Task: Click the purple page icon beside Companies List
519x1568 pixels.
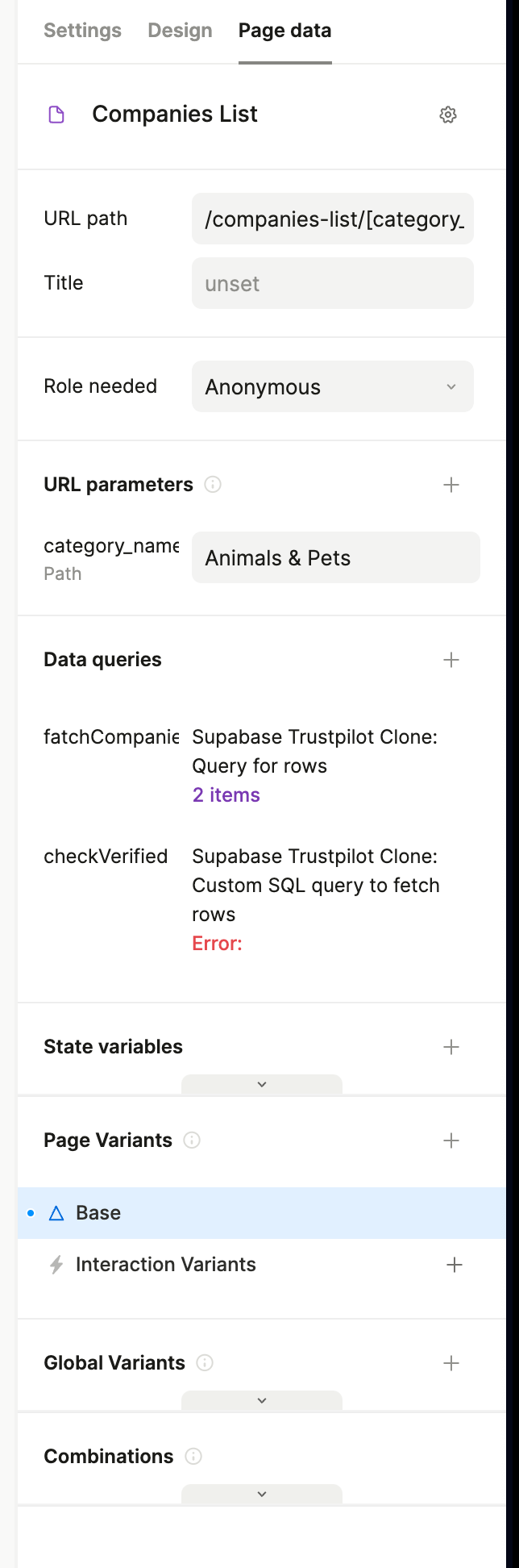Action: 56,115
